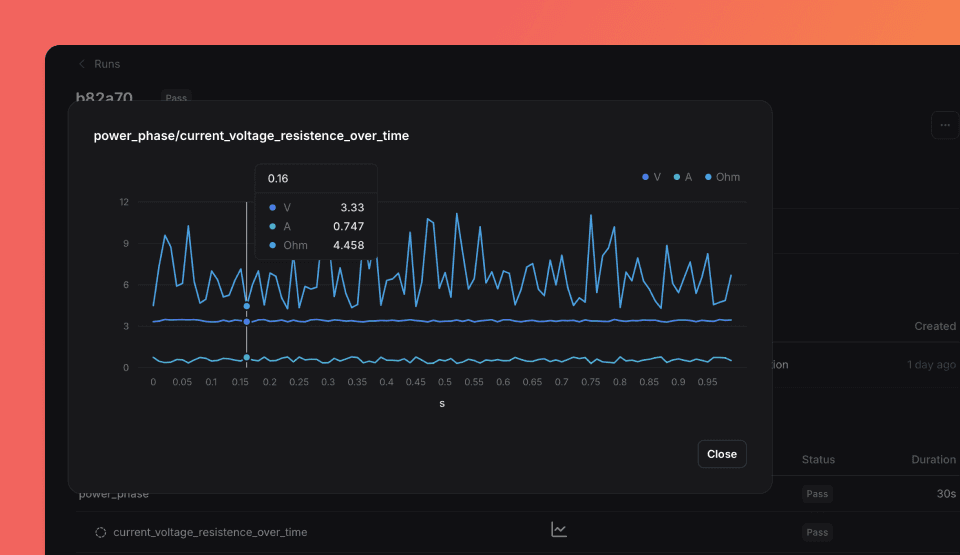Screen dimensions: 960x555
Task: Close the chart dialog with Close button
Action: [721, 454]
